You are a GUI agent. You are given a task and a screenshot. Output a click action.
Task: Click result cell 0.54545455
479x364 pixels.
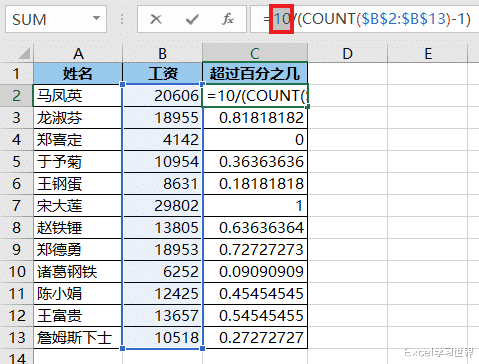click(255, 316)
